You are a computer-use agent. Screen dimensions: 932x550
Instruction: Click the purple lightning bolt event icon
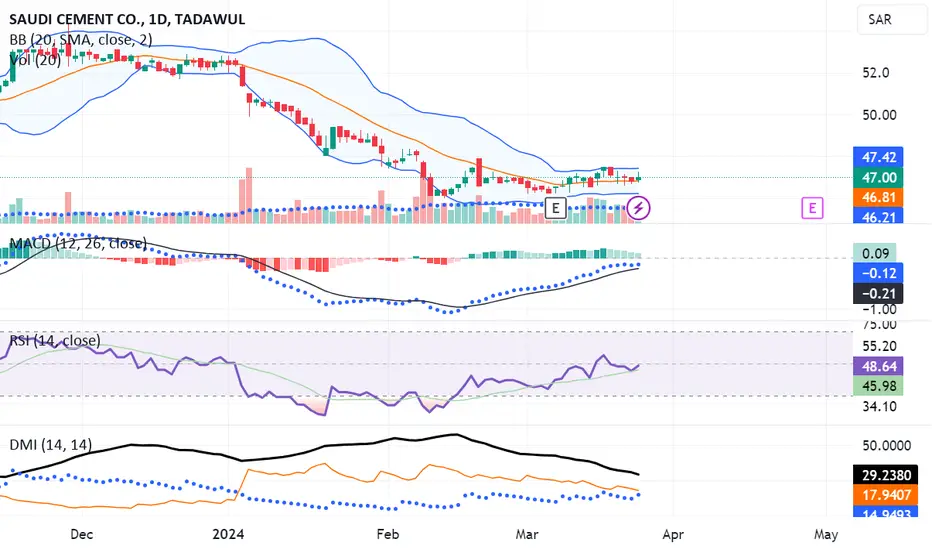pyautogui.click(x=638, y=208)
